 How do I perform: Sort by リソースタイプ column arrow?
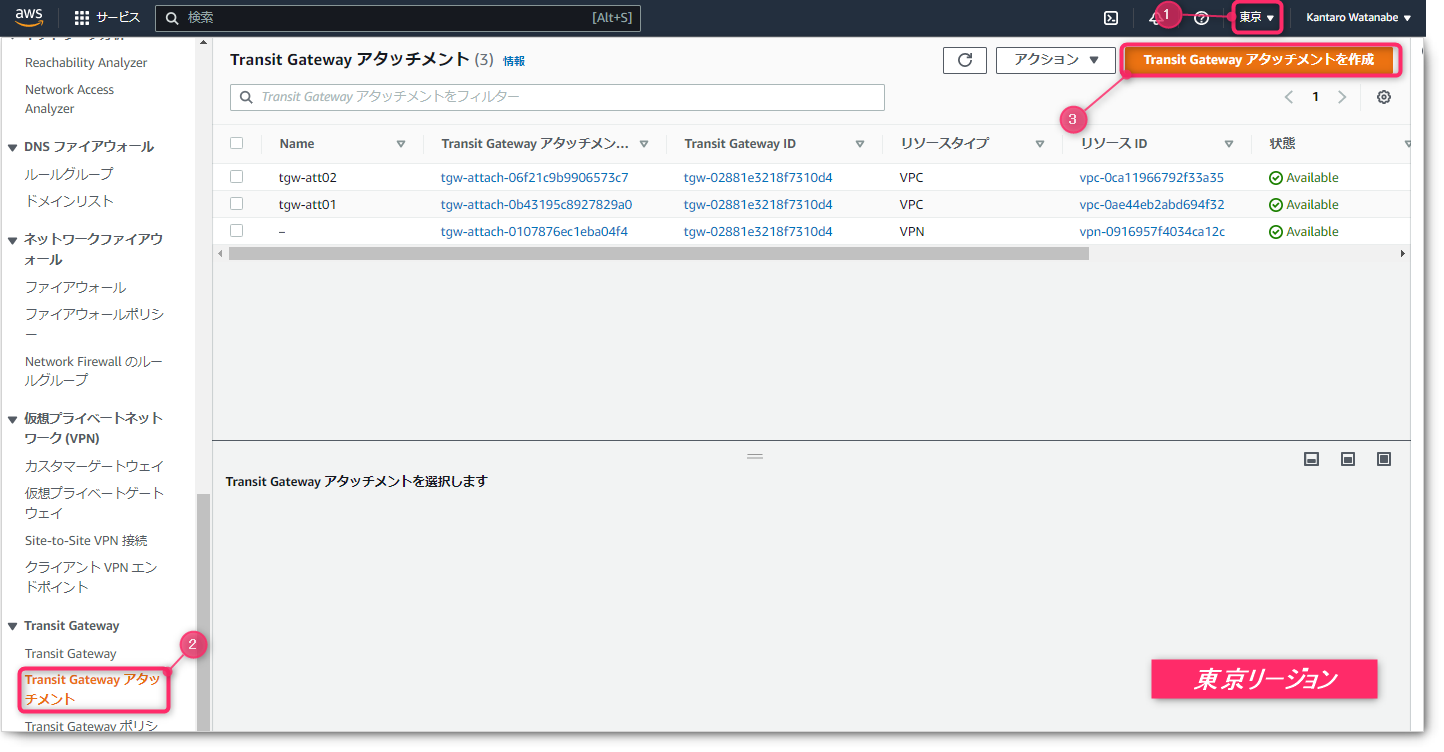(x=1040, y=144)
